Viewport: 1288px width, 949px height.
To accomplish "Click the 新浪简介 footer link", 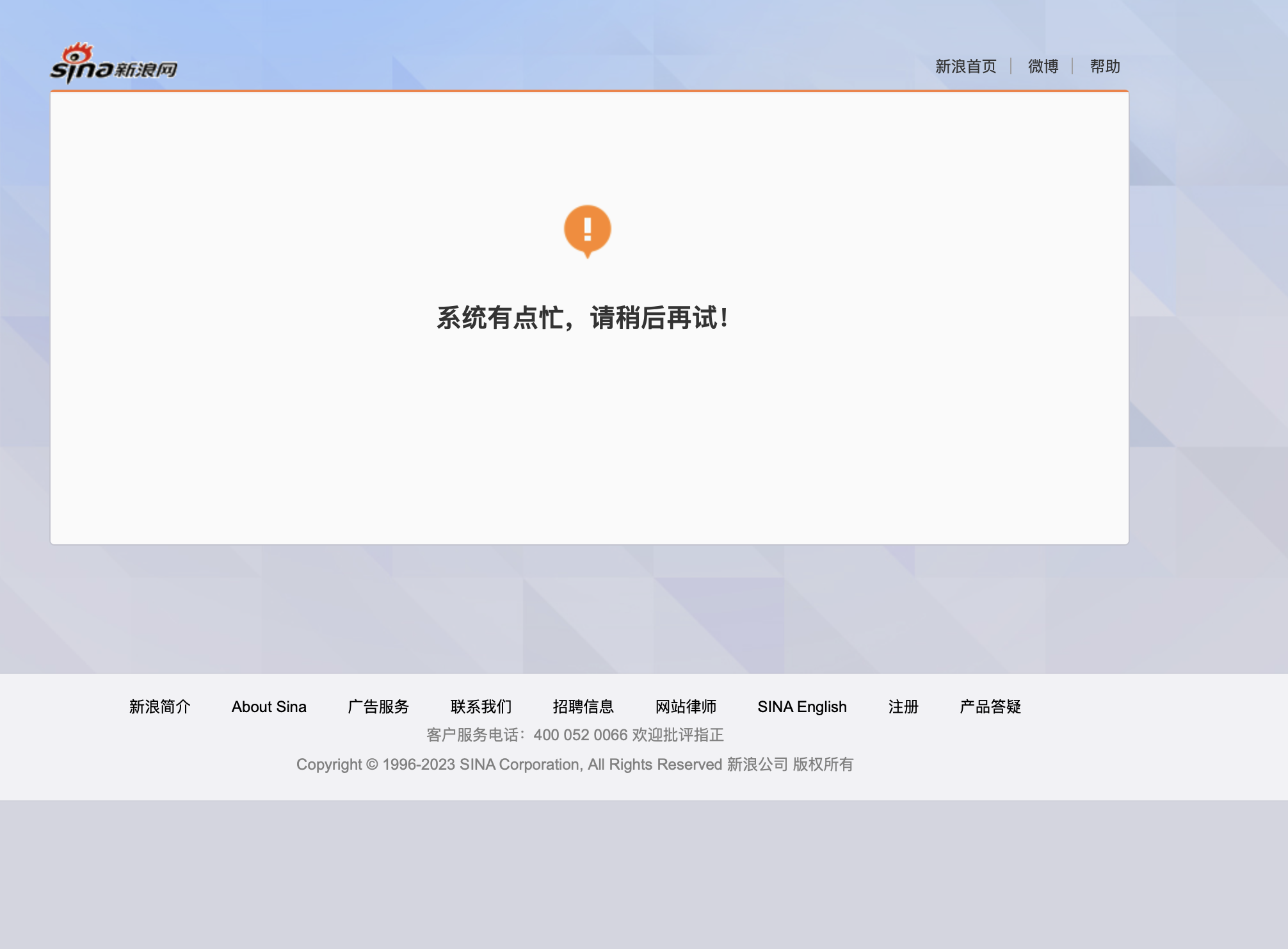I will 159,707.
